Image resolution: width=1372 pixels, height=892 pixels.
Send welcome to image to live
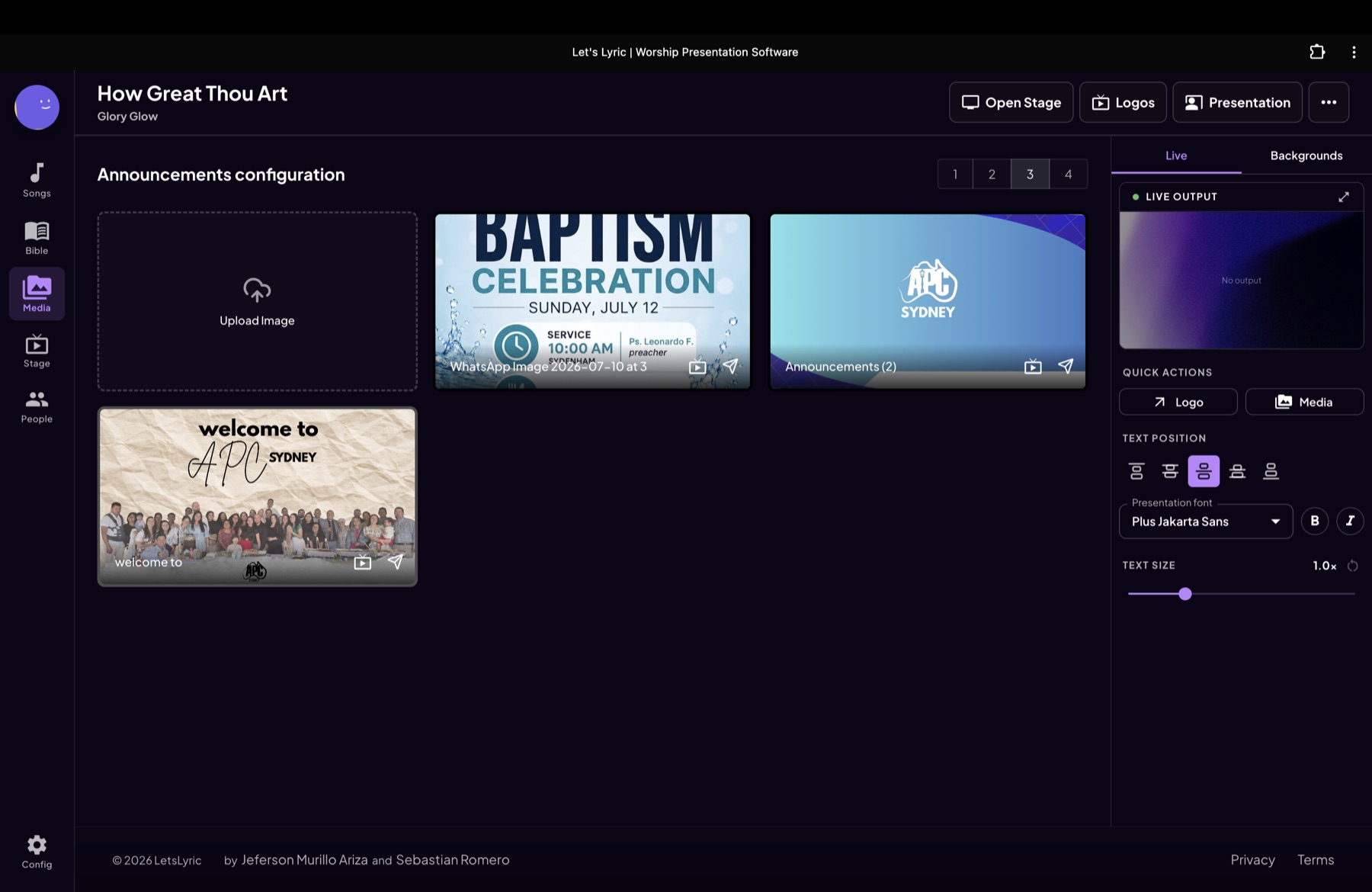pos(396,561)
